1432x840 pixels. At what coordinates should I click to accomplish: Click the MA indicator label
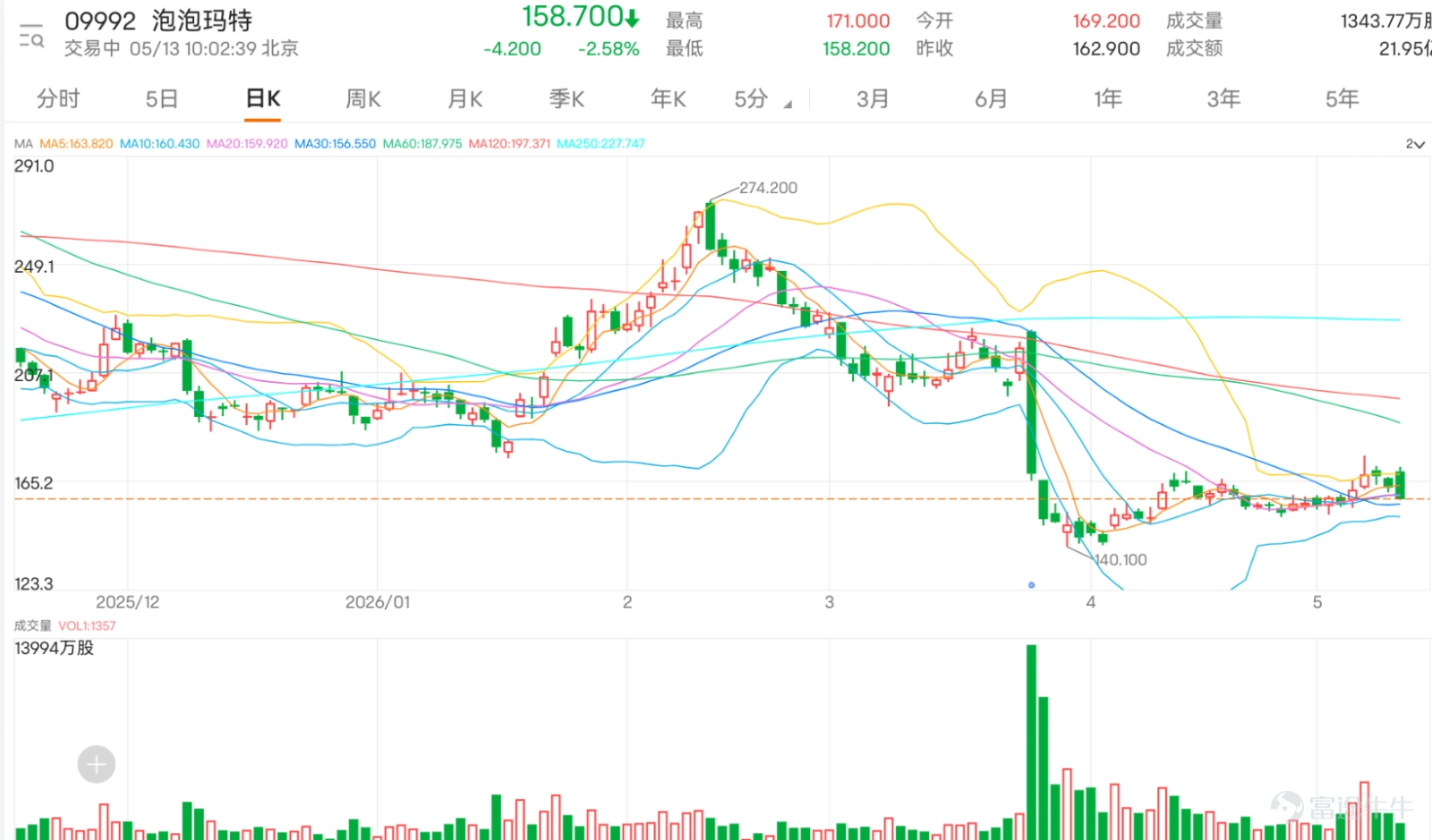pos(23,143)
